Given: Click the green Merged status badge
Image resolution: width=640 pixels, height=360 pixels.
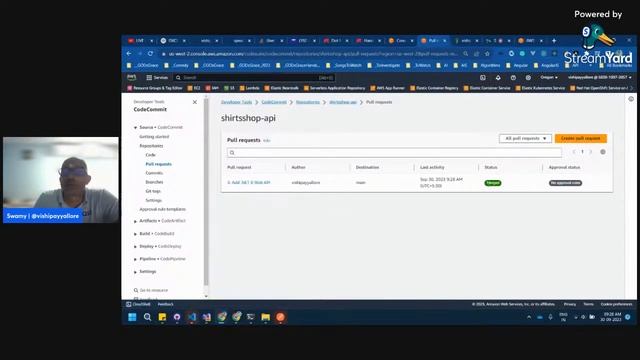Looking at the screenshot, I should [493, 183].
